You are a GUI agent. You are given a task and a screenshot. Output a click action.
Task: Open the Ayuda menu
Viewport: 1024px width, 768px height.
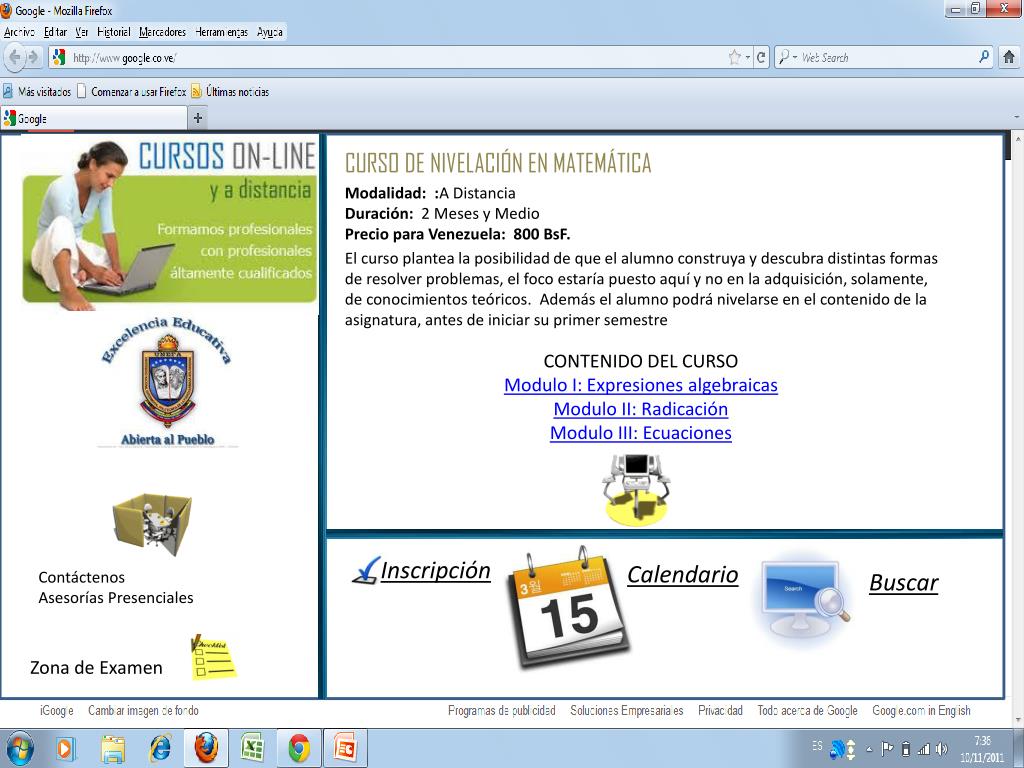pyautogui.click(x=269, y=31)
